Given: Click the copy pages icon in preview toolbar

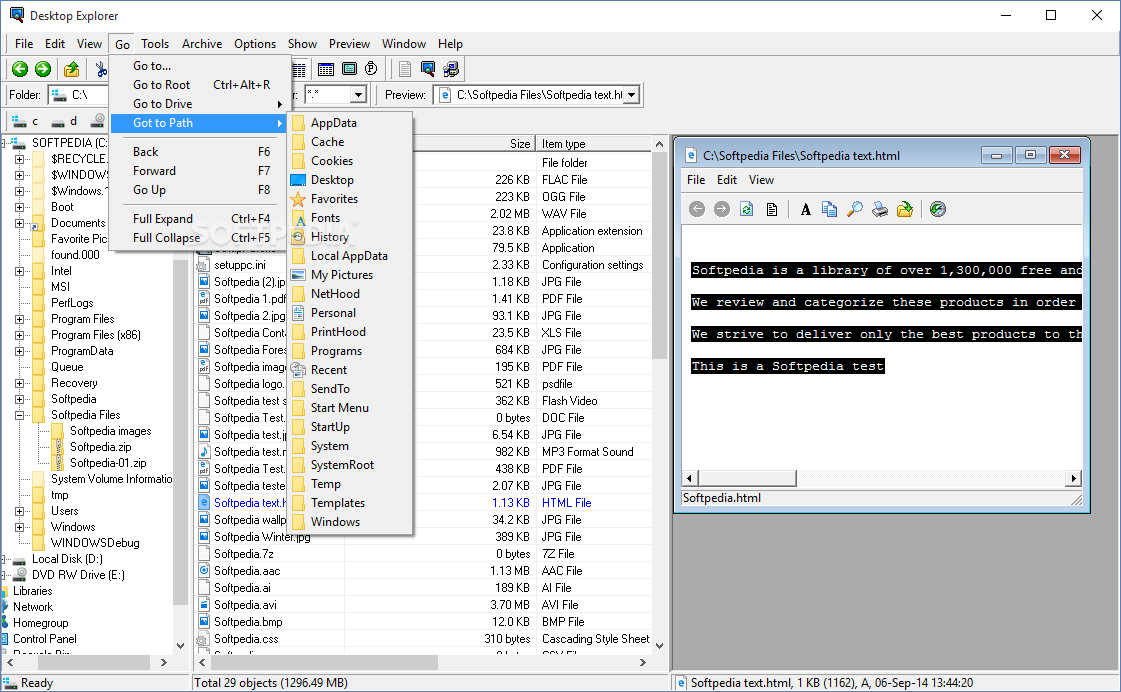Looking at the screenshot, I should [829, 209].
